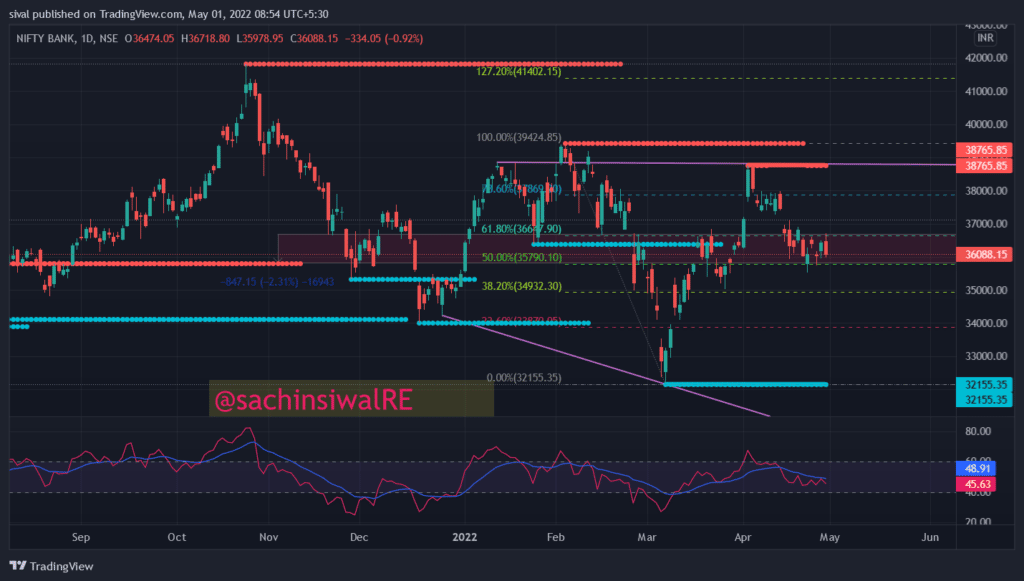
Task: Click 40000.00 on the price axis
Action: (986, 125)
